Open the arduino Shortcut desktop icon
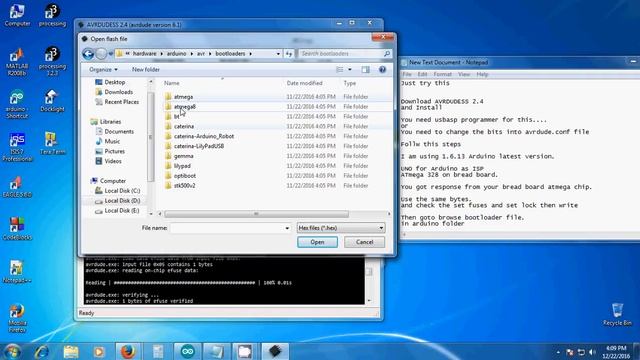Screen dimensions: 640x360 [x=17, y=104]
